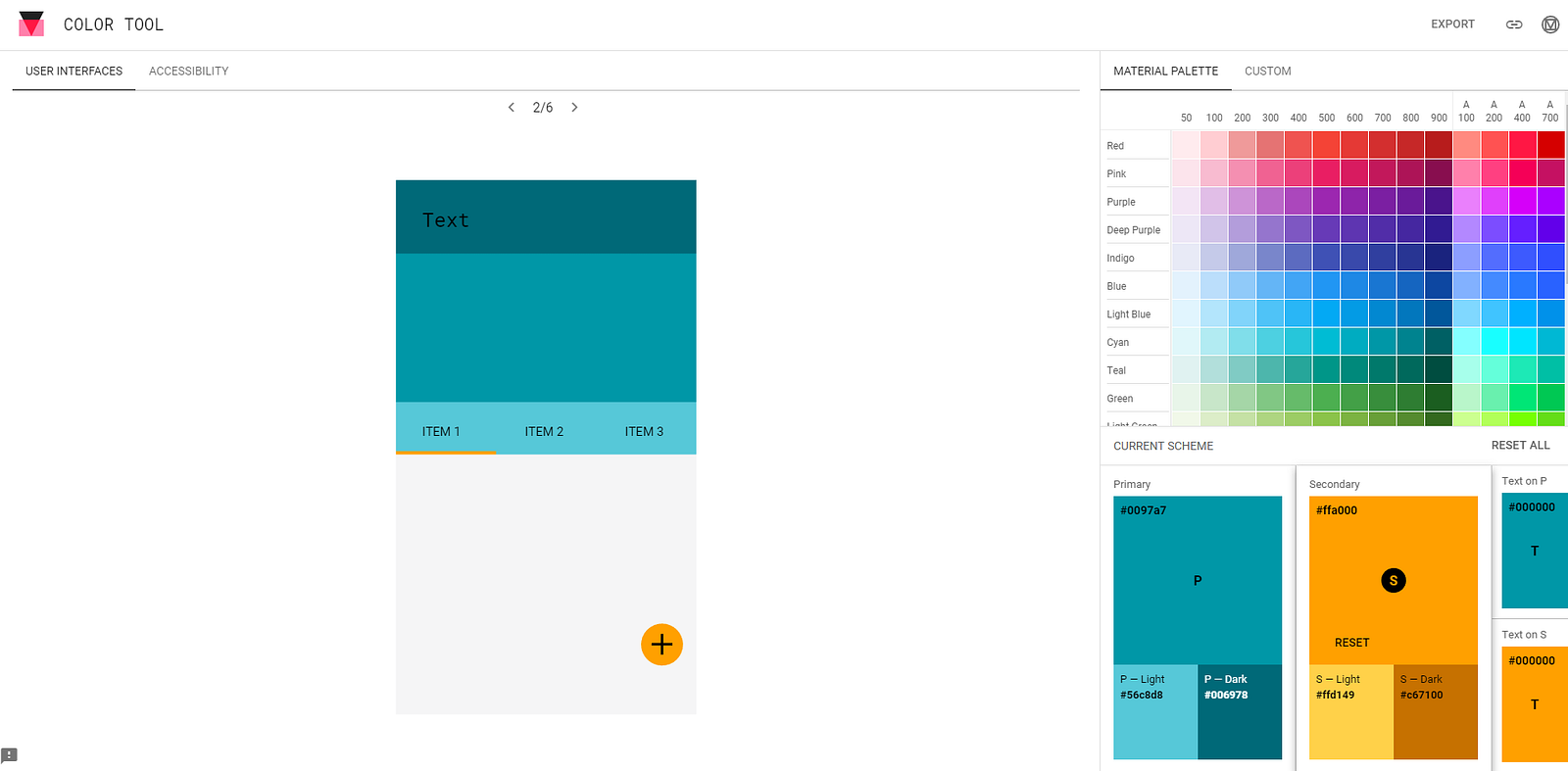The image size is (1568, 771).
Task: Select the Primary #0097a7 color card
Action: [1198, 581]
